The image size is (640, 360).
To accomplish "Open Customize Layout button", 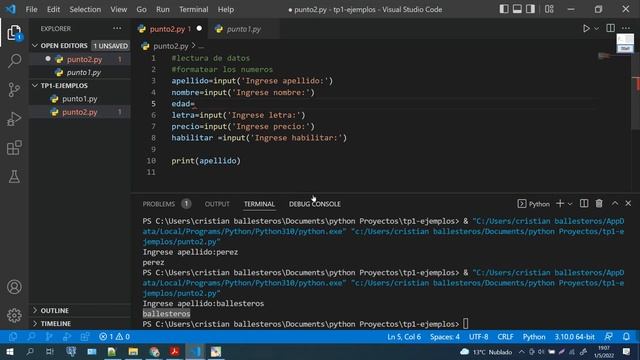I will click(549, 9).
